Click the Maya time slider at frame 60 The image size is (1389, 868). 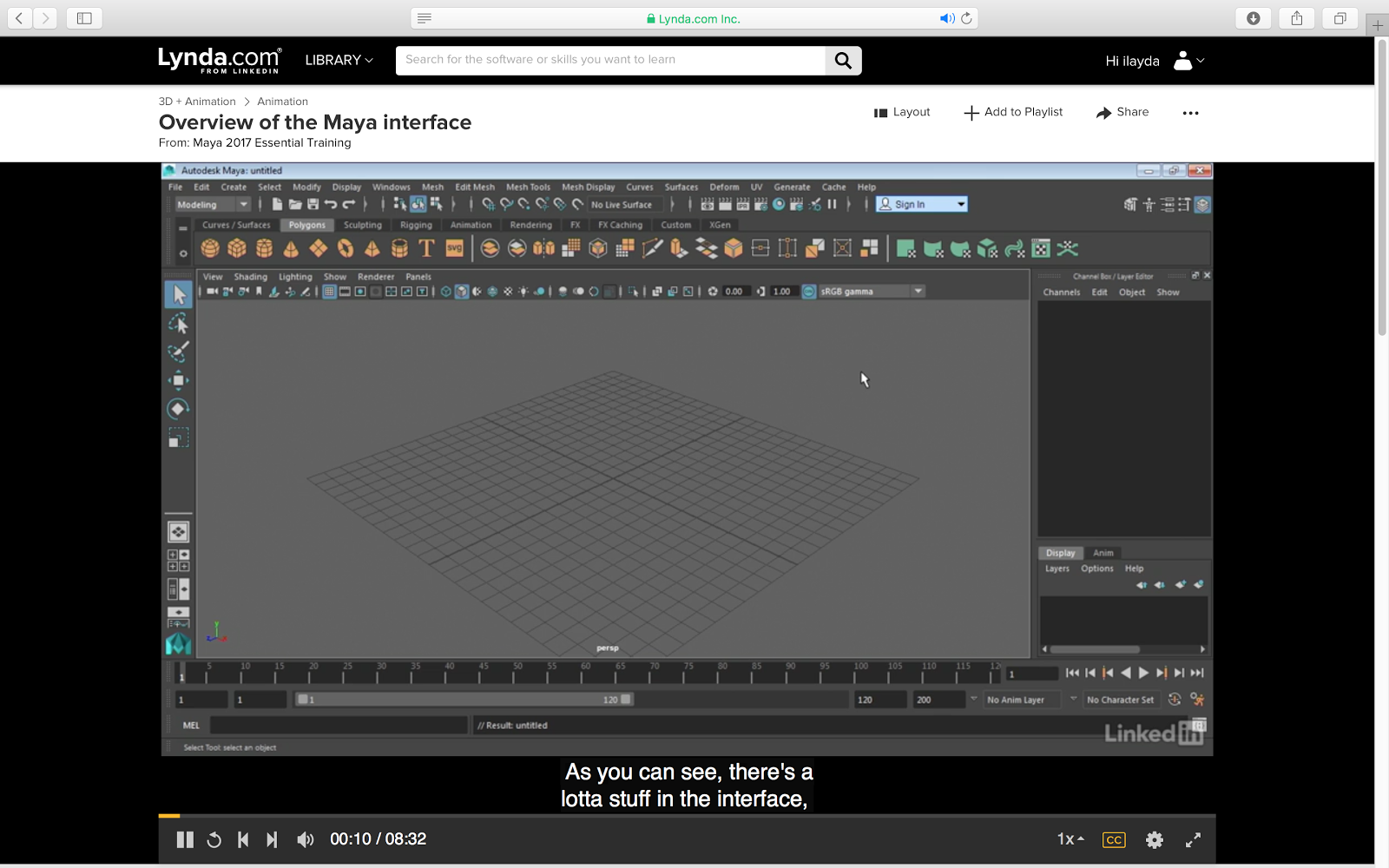(586, 673)
